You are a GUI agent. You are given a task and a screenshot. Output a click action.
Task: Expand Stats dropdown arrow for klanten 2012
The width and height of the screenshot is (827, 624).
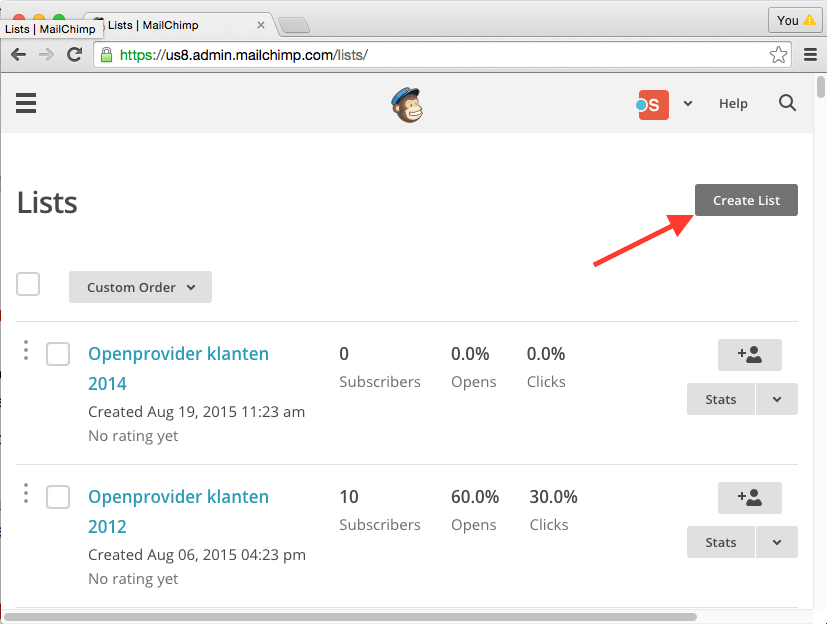pos(777,542)
